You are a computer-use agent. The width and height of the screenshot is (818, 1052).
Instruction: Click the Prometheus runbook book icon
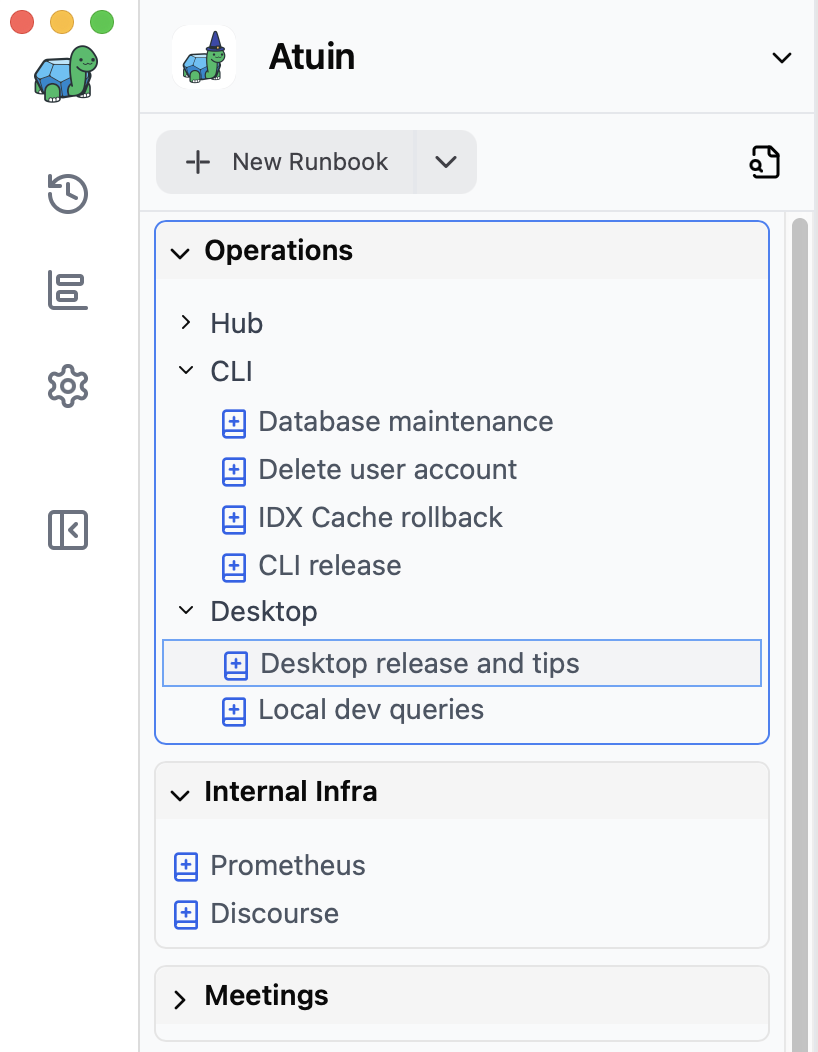click(x=186, y=866)
